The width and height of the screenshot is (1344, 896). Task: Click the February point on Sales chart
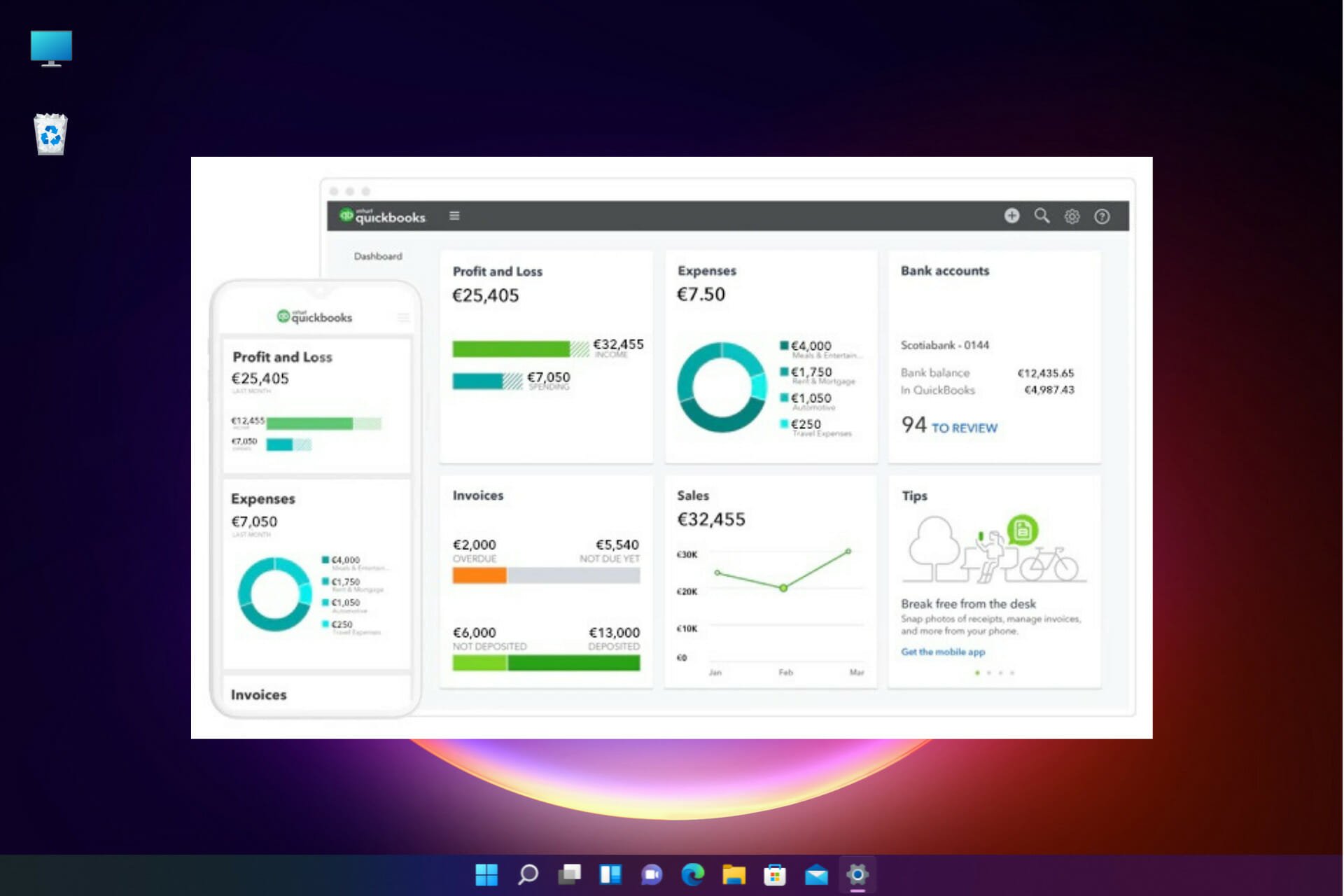[x=783, y=588]
